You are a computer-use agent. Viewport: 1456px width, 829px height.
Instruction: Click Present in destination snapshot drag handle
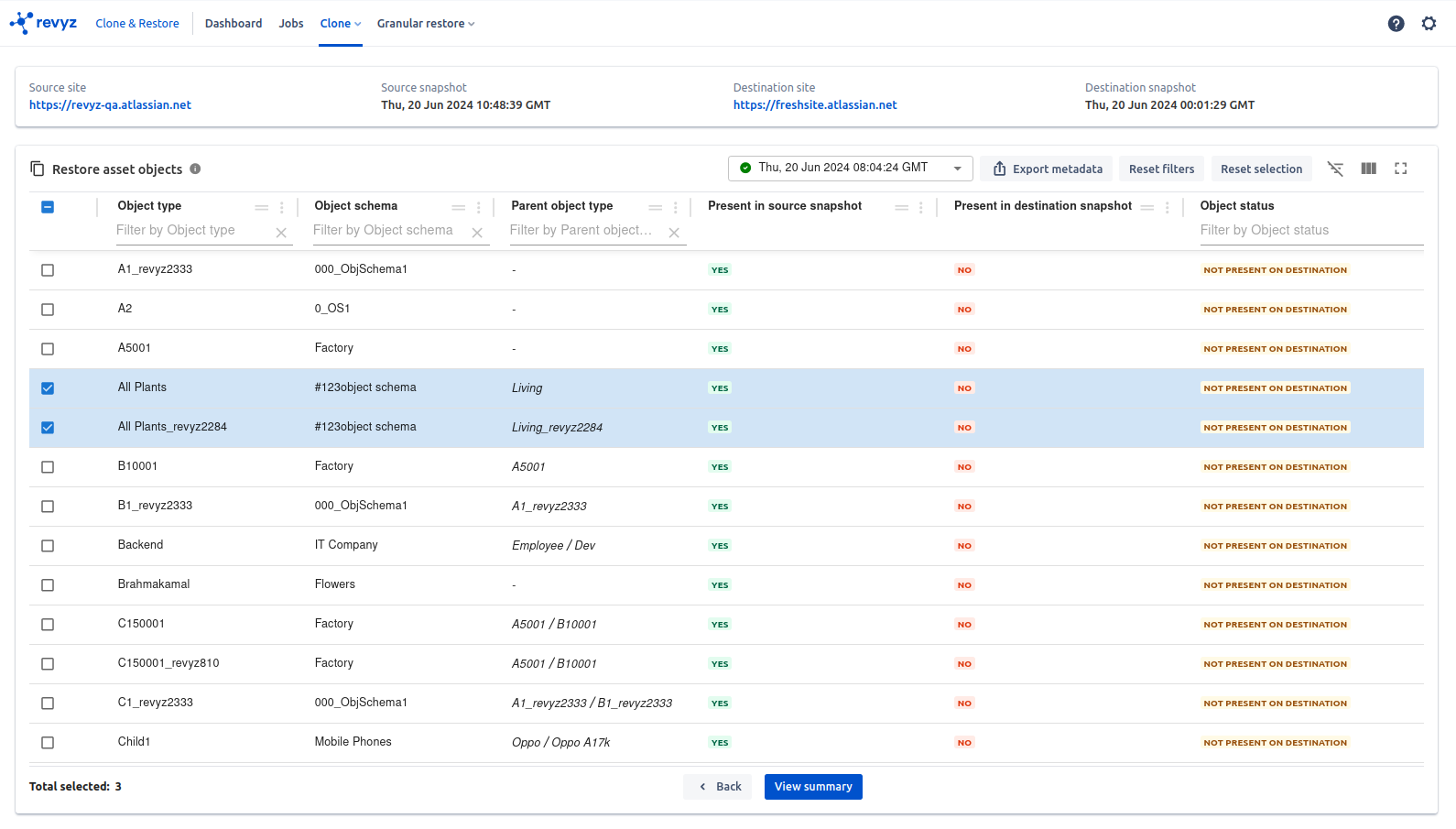(x=1147, y=208)
